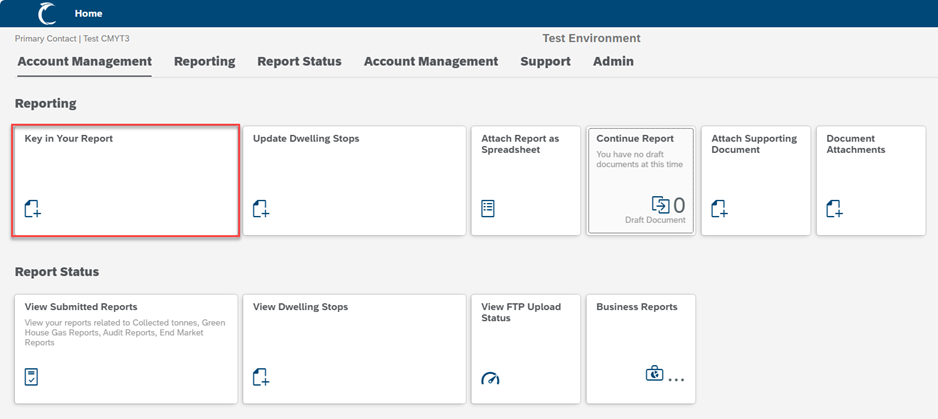
Task: Click the Update Dwelling Stops document icon
Action: point(261,209)
